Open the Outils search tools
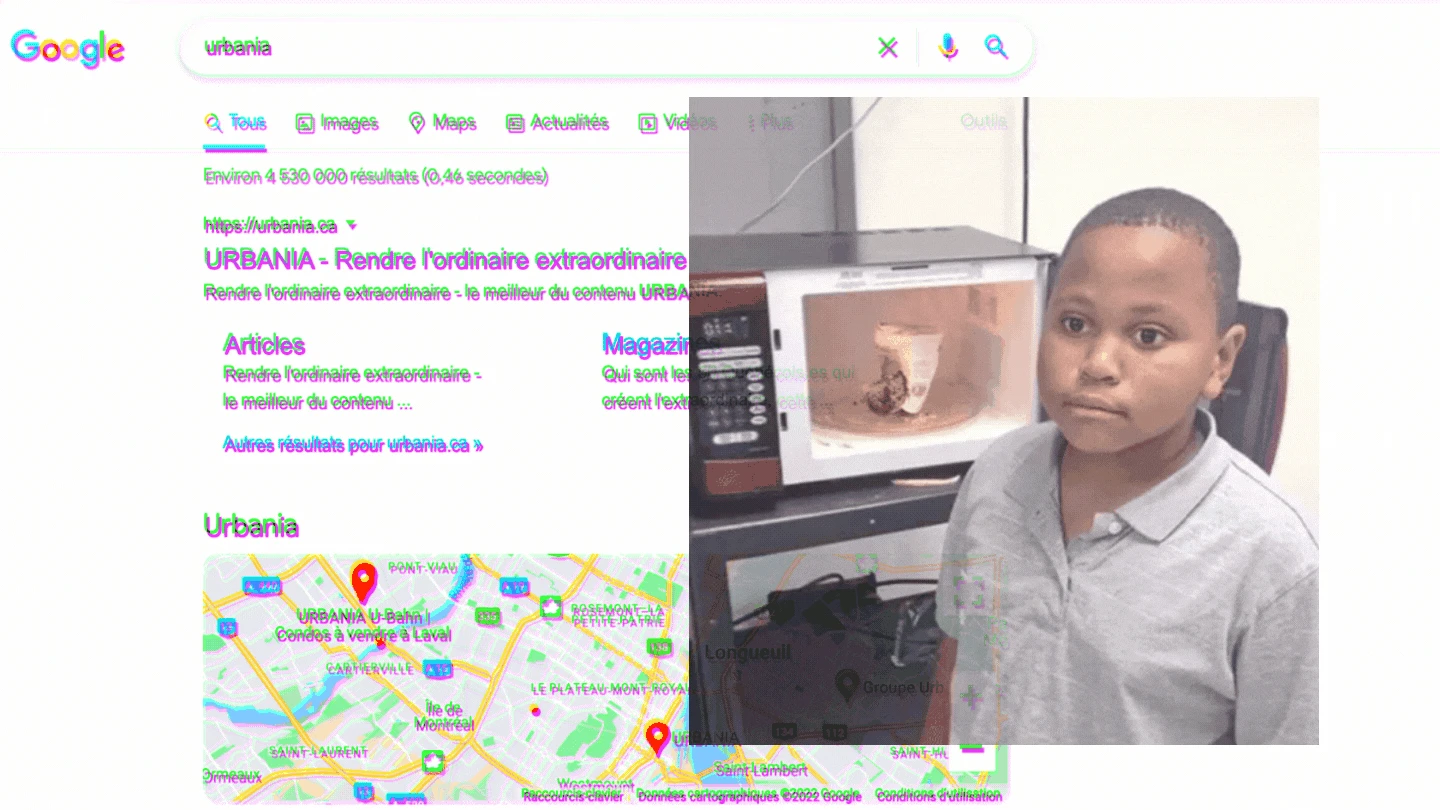This screenshot has height=810, width=1440. click(x=983, y=122)
